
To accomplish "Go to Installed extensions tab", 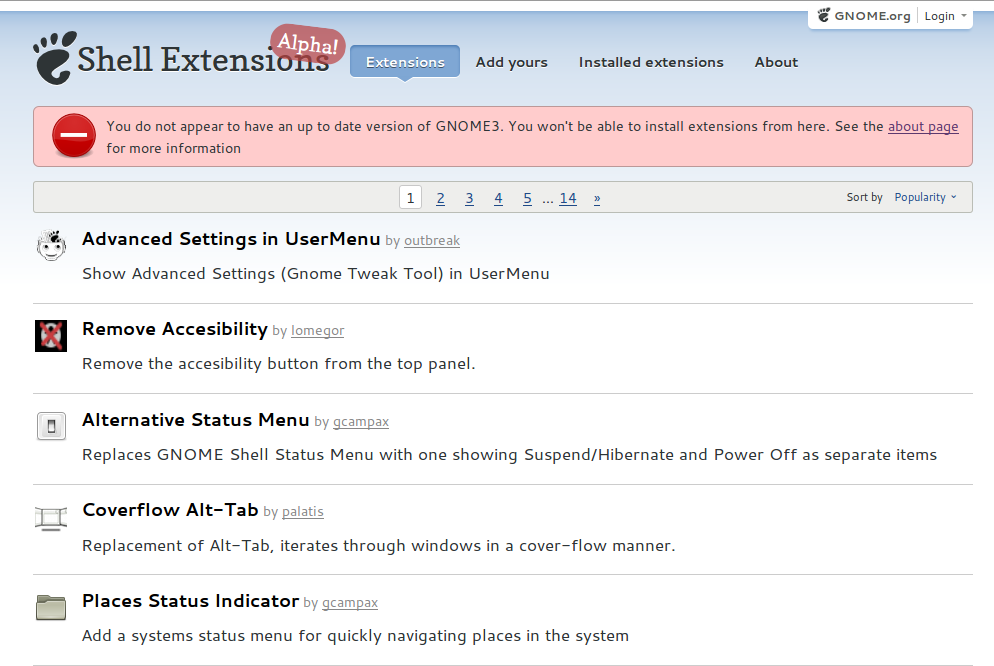I will 651,62.
